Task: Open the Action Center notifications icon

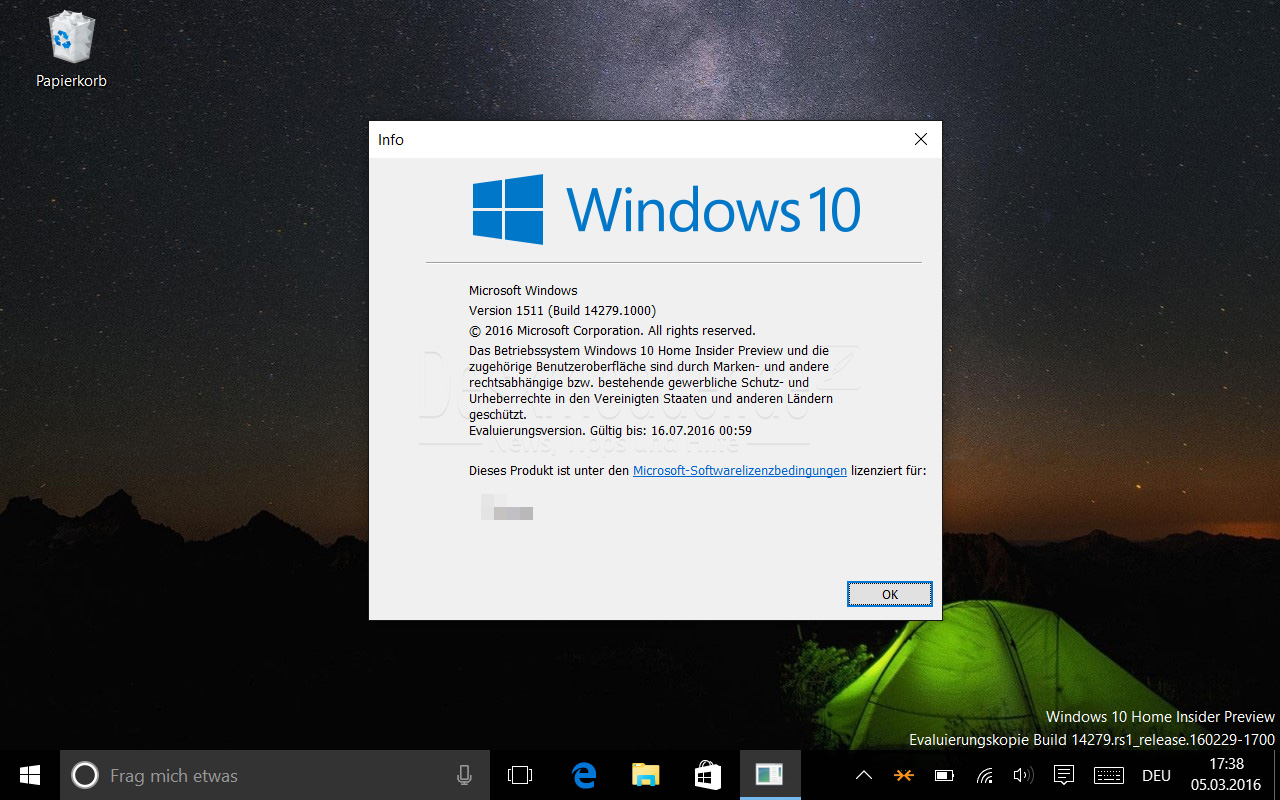Action: [x=1064, y=775]
